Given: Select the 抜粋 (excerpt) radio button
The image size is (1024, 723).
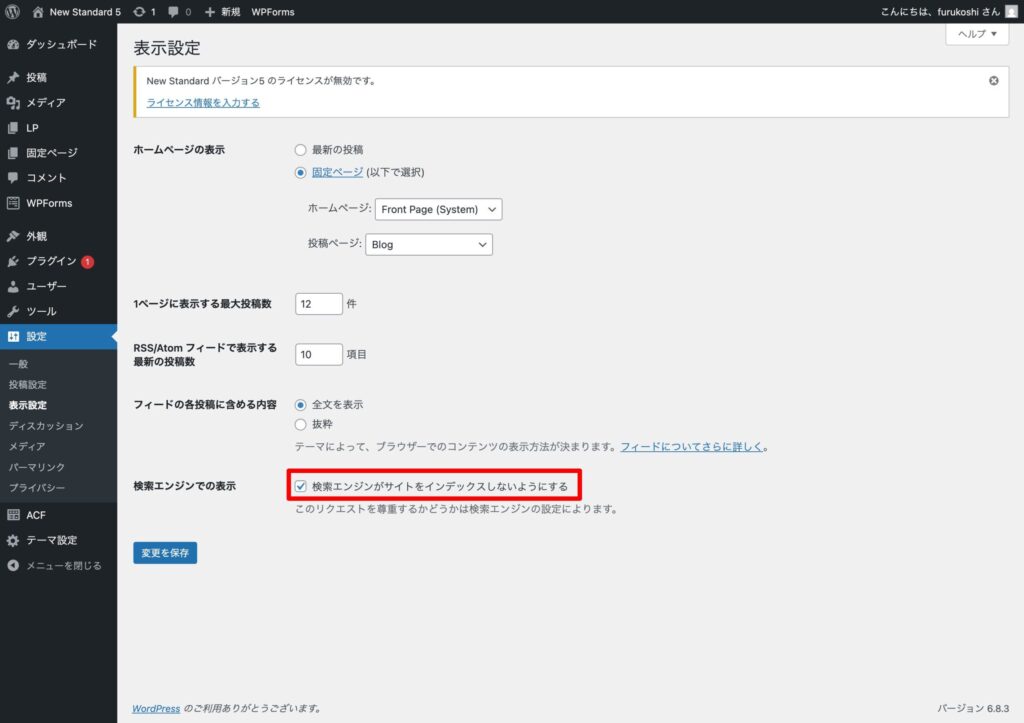Looking at the screenshot, I should point(300,424).
